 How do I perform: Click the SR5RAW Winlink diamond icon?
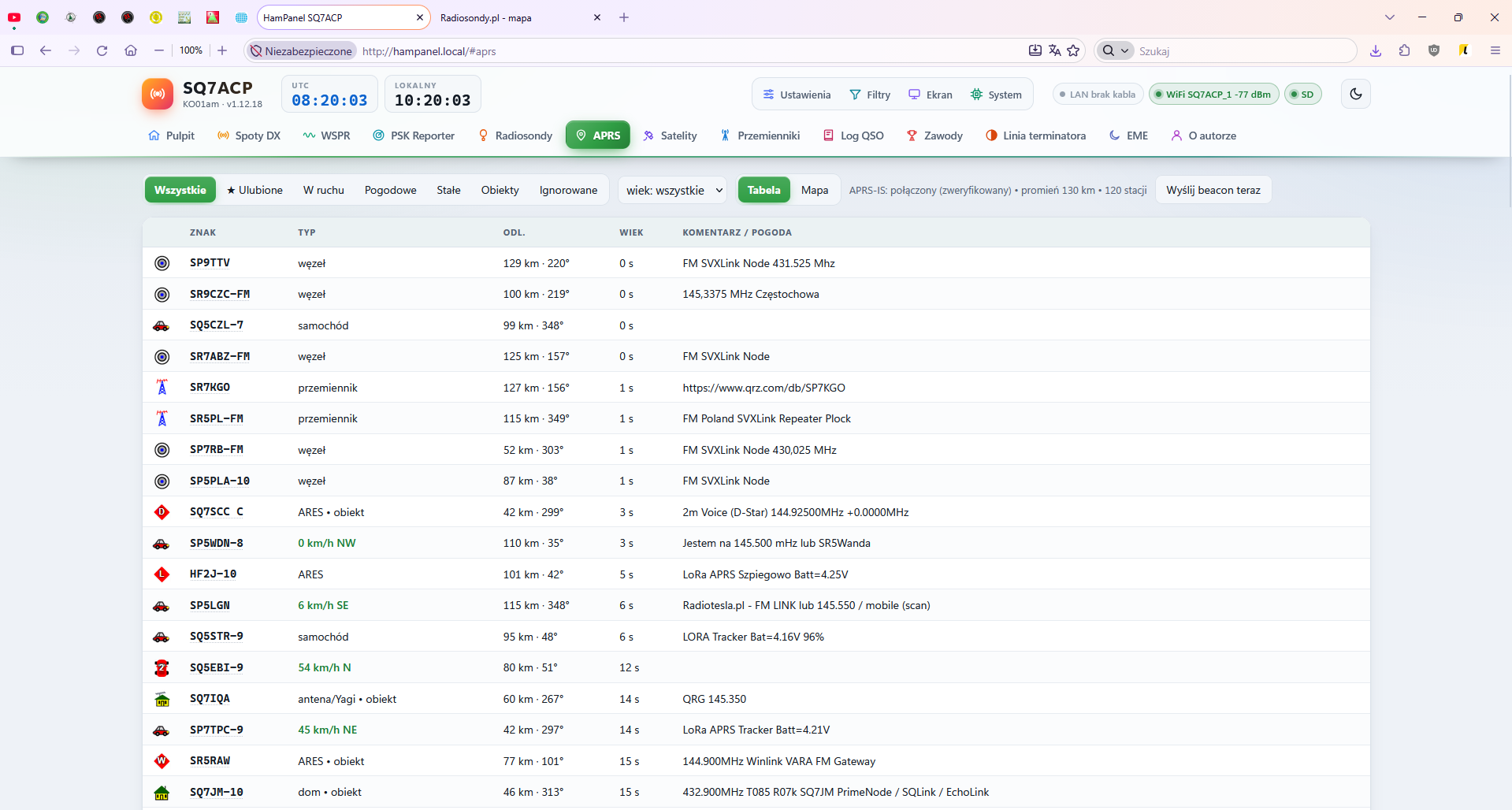click(x=162, y=761)
